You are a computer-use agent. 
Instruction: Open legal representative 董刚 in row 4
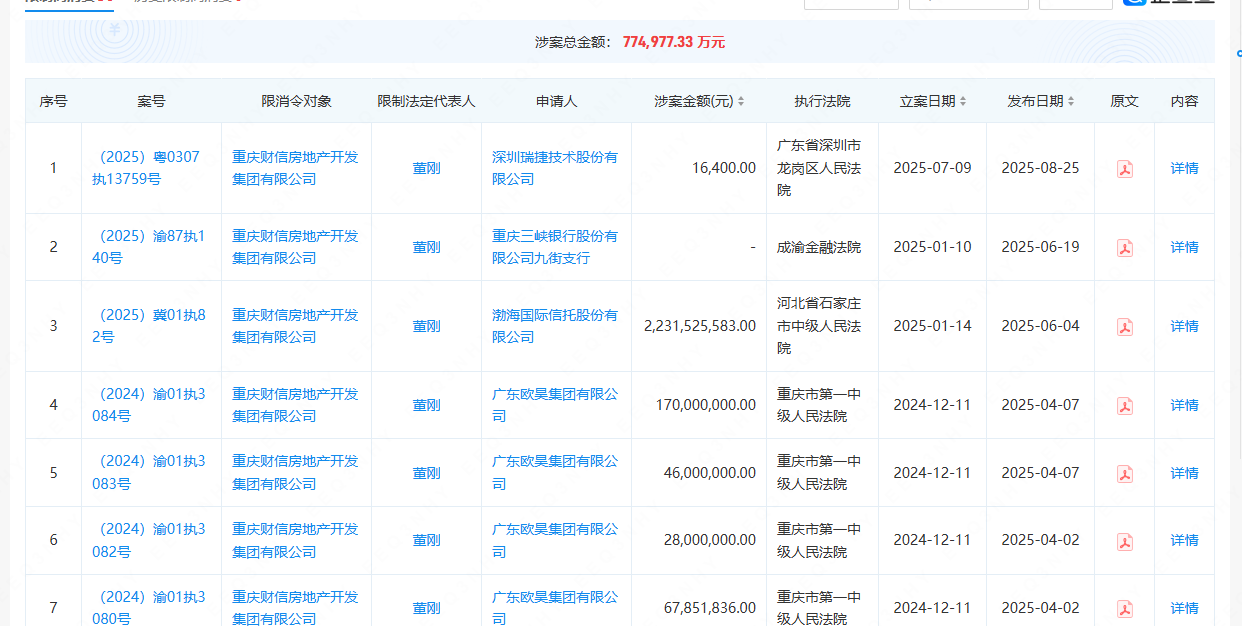426,405
